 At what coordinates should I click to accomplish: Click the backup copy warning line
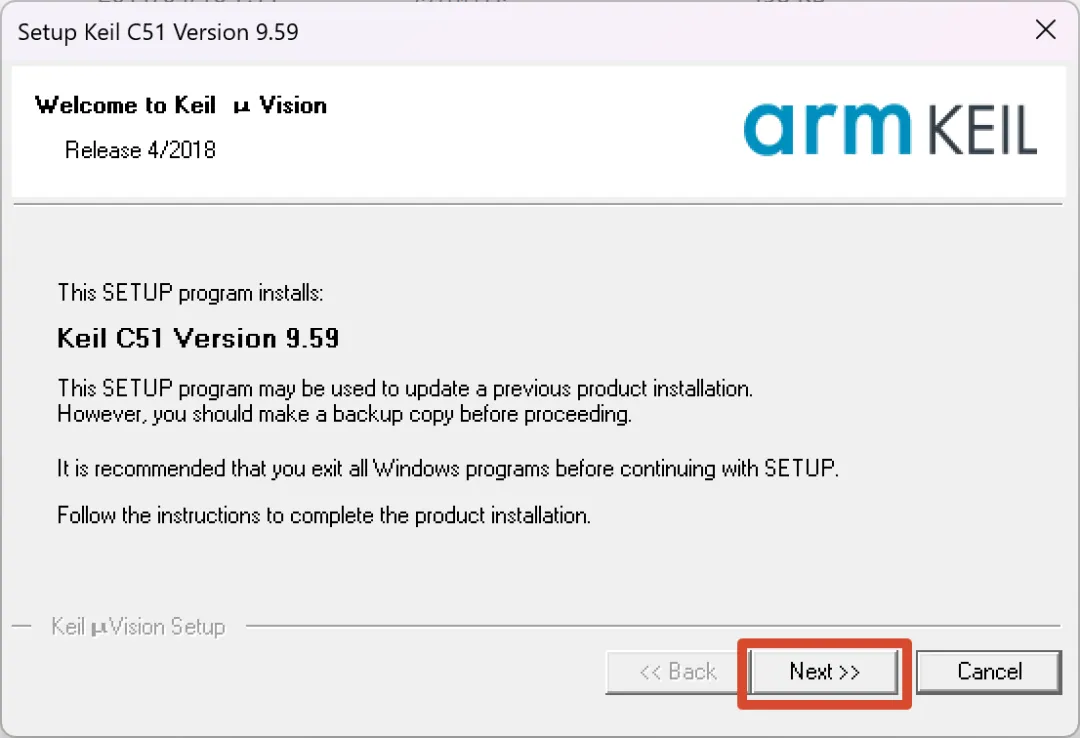click(x=344, y=414)
